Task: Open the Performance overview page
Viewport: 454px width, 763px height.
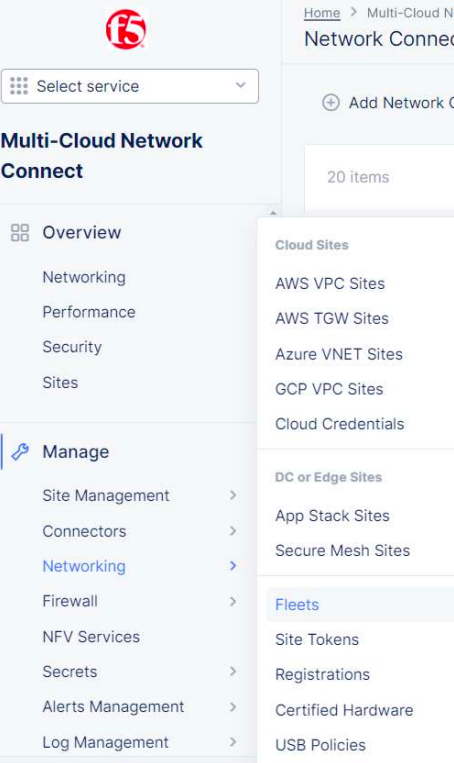Action: (x=89, y=312)
